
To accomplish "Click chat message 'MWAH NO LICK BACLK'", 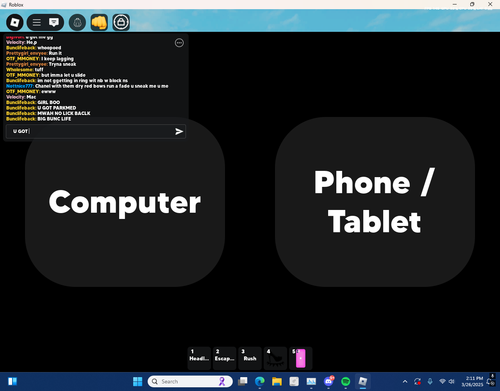I will click(64, 114).
